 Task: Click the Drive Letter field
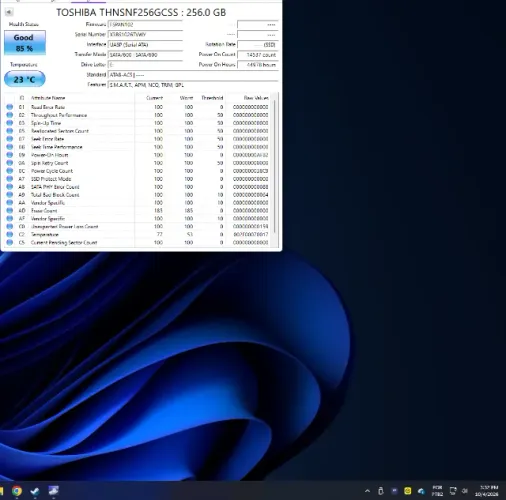coord(145,65)
